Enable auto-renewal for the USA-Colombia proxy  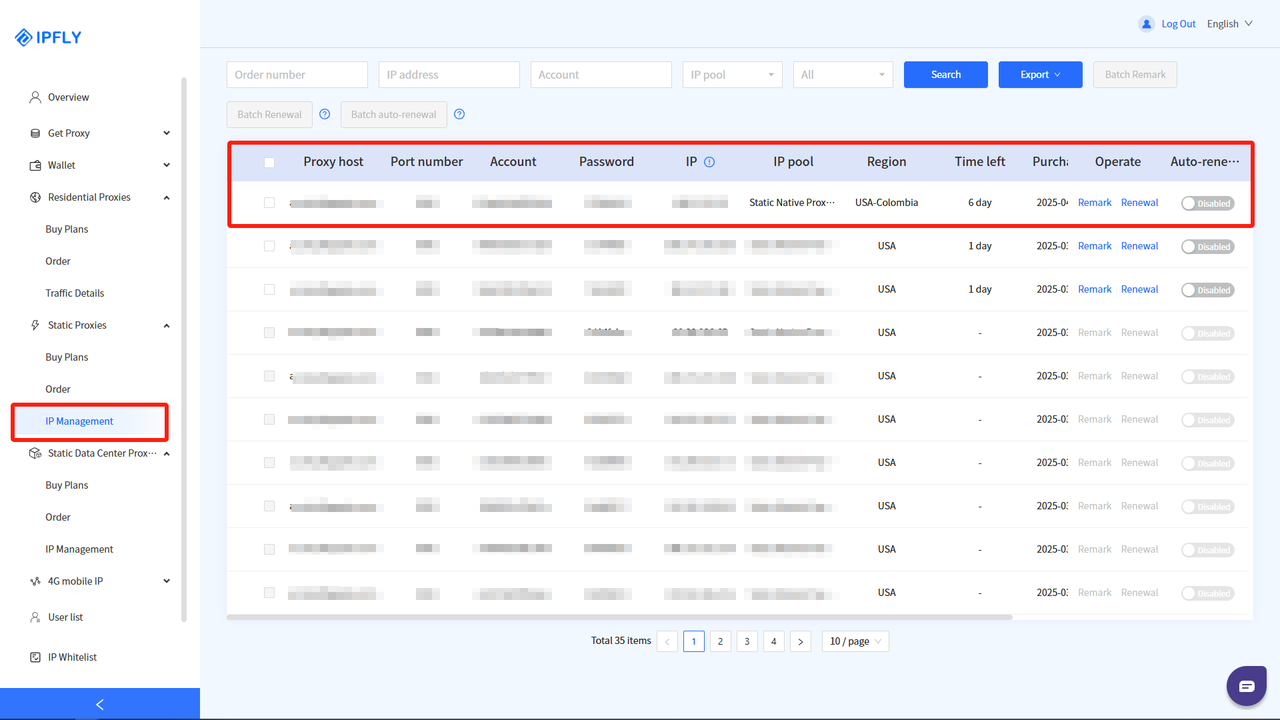click(x=1207, y=203)
